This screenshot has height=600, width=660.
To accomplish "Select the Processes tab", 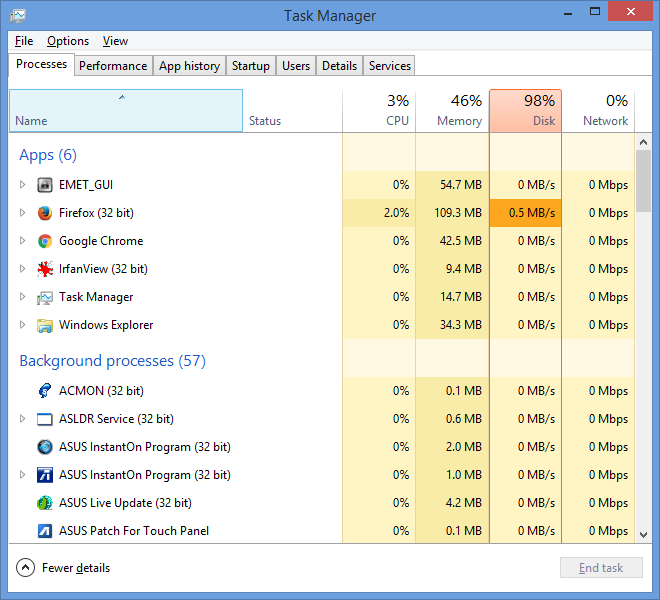I will [x=41, y=64].
